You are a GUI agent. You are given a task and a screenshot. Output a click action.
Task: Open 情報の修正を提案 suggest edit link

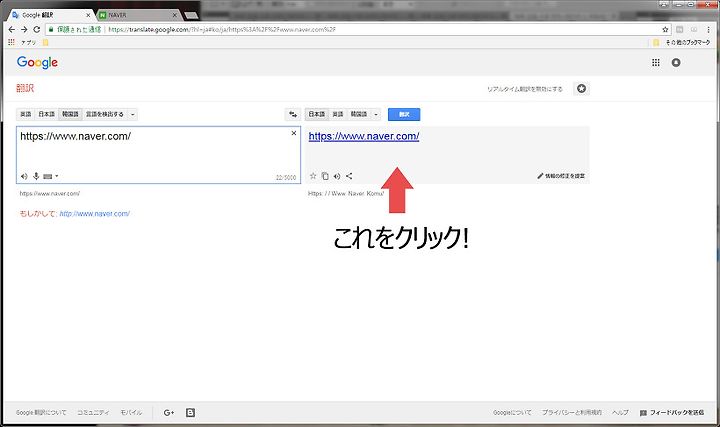coord(561,176)
